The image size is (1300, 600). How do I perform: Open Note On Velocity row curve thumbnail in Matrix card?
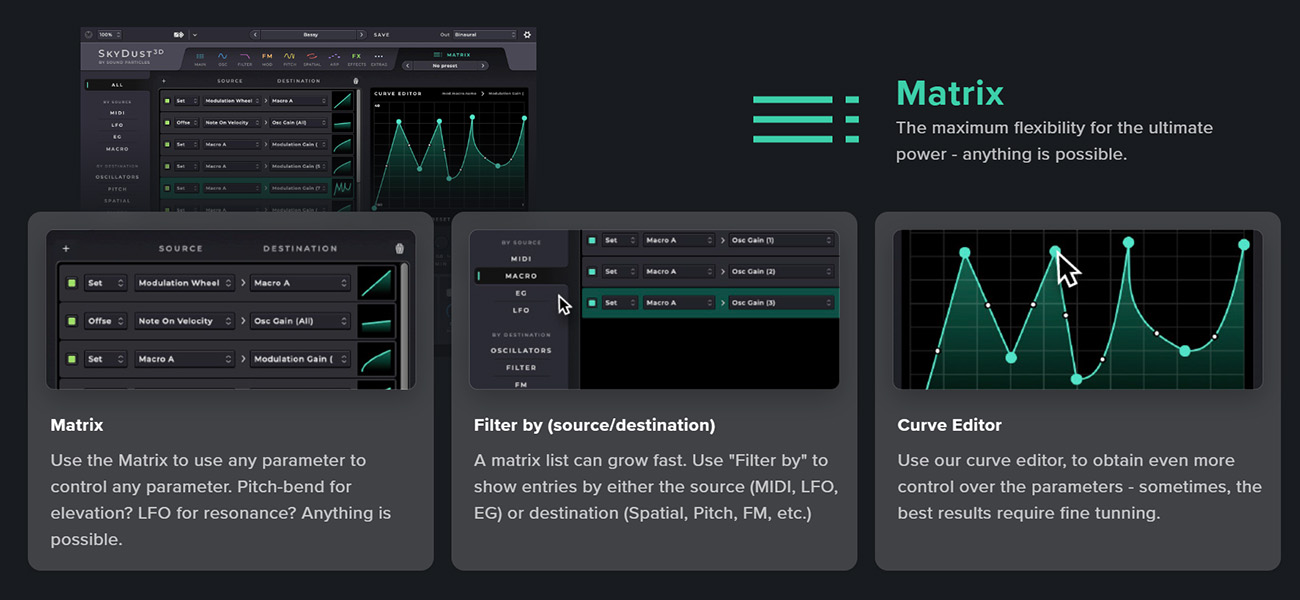pyautogui.click(x=377, y=321)
